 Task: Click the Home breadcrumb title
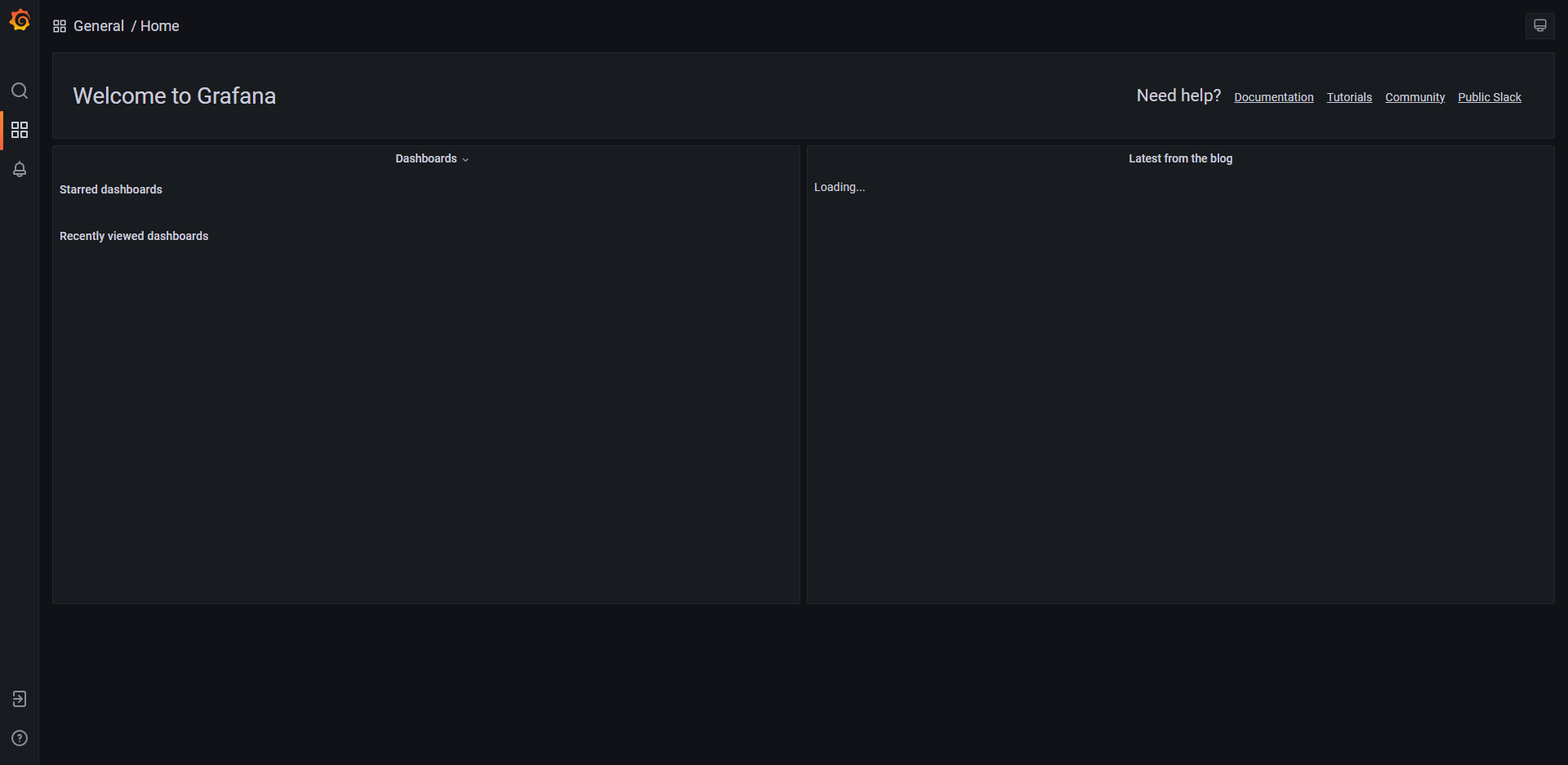coord(160,26)
